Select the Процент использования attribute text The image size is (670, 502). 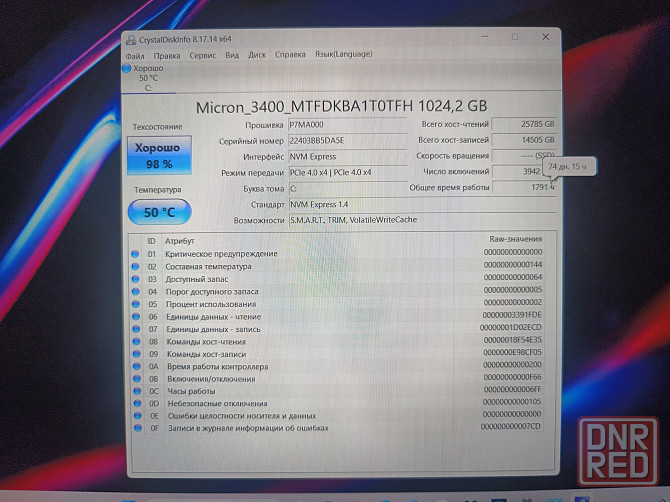(211, 304)
